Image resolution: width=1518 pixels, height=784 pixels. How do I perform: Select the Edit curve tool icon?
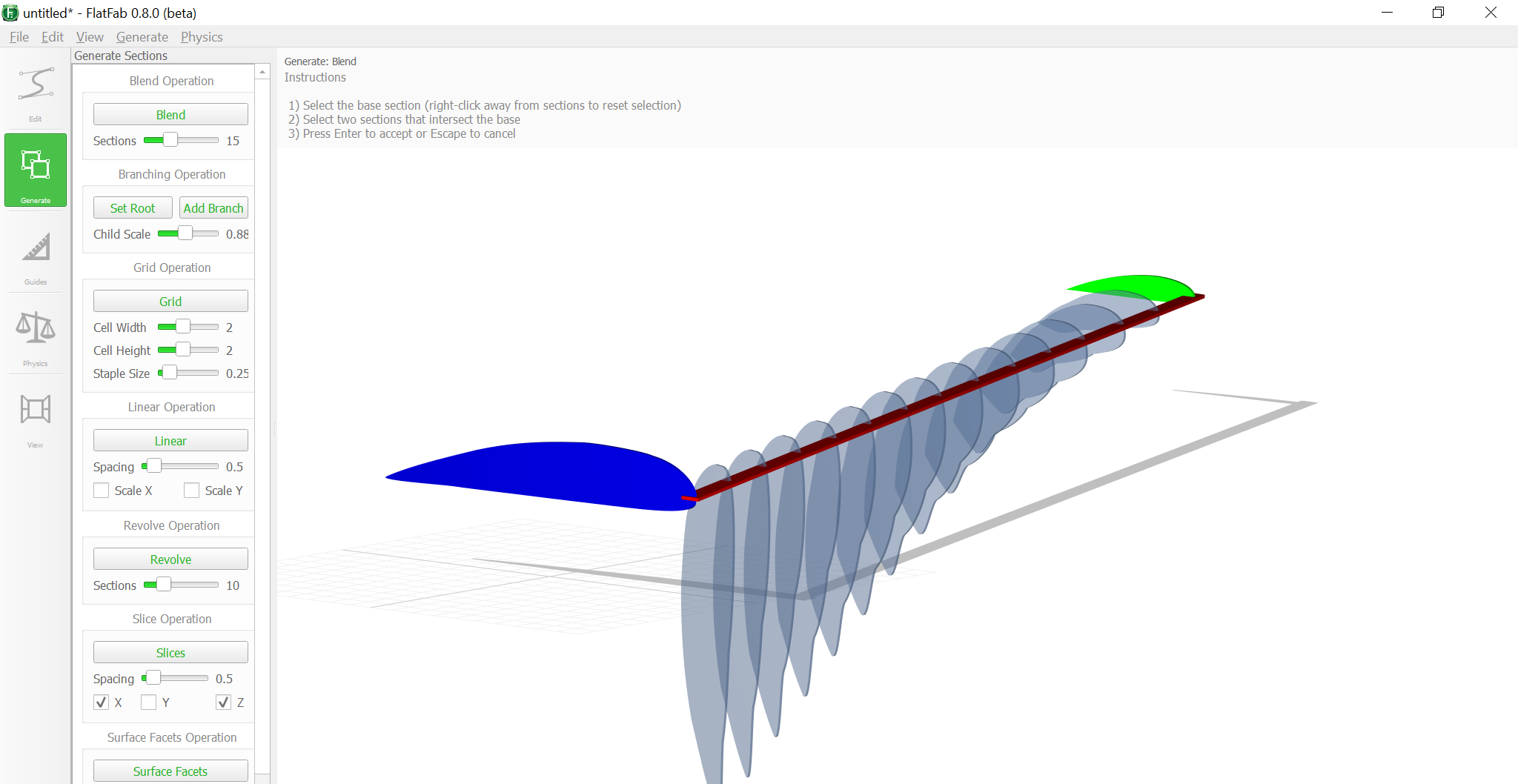tap(36, 84)
